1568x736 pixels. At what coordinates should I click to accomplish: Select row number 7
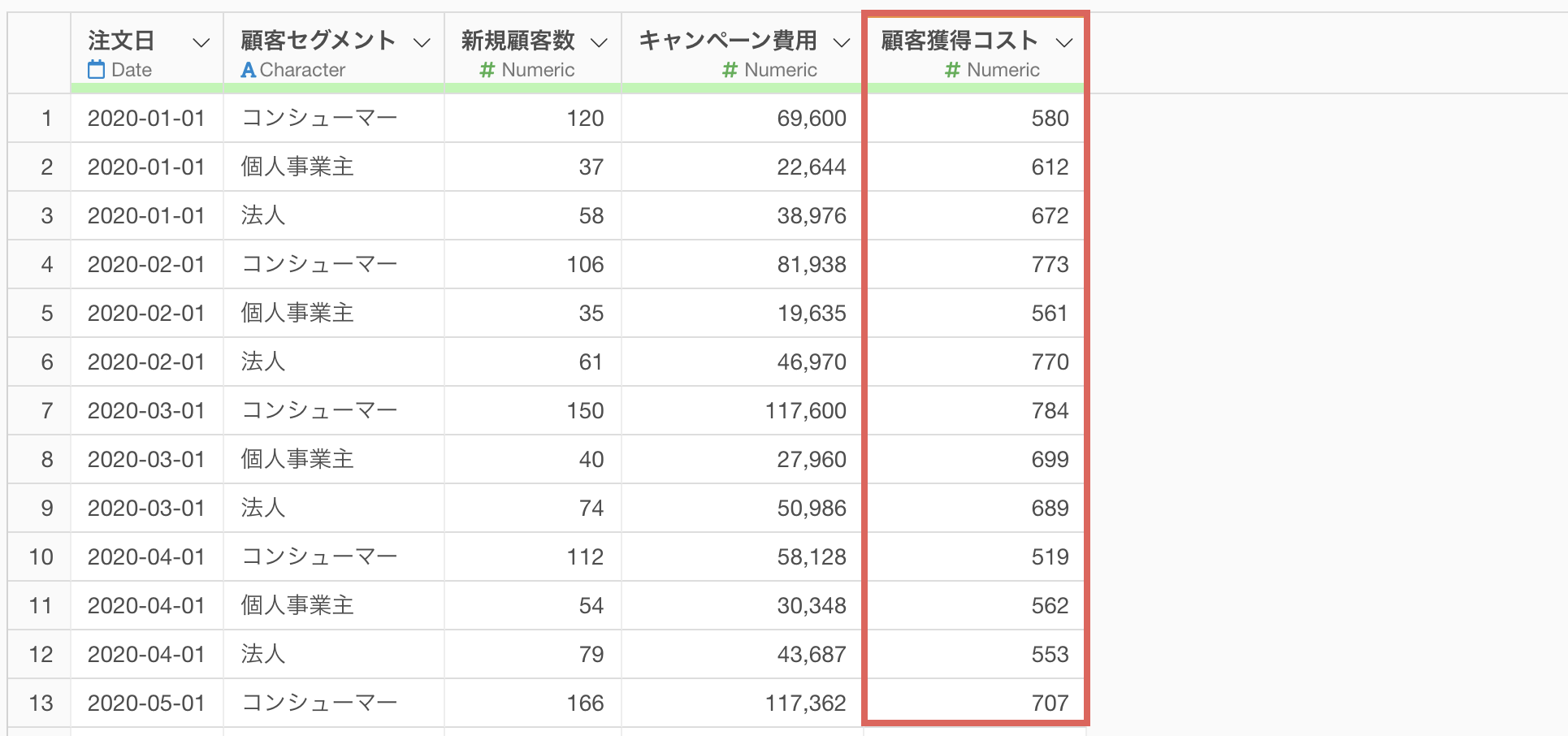(x=46, y=411)
